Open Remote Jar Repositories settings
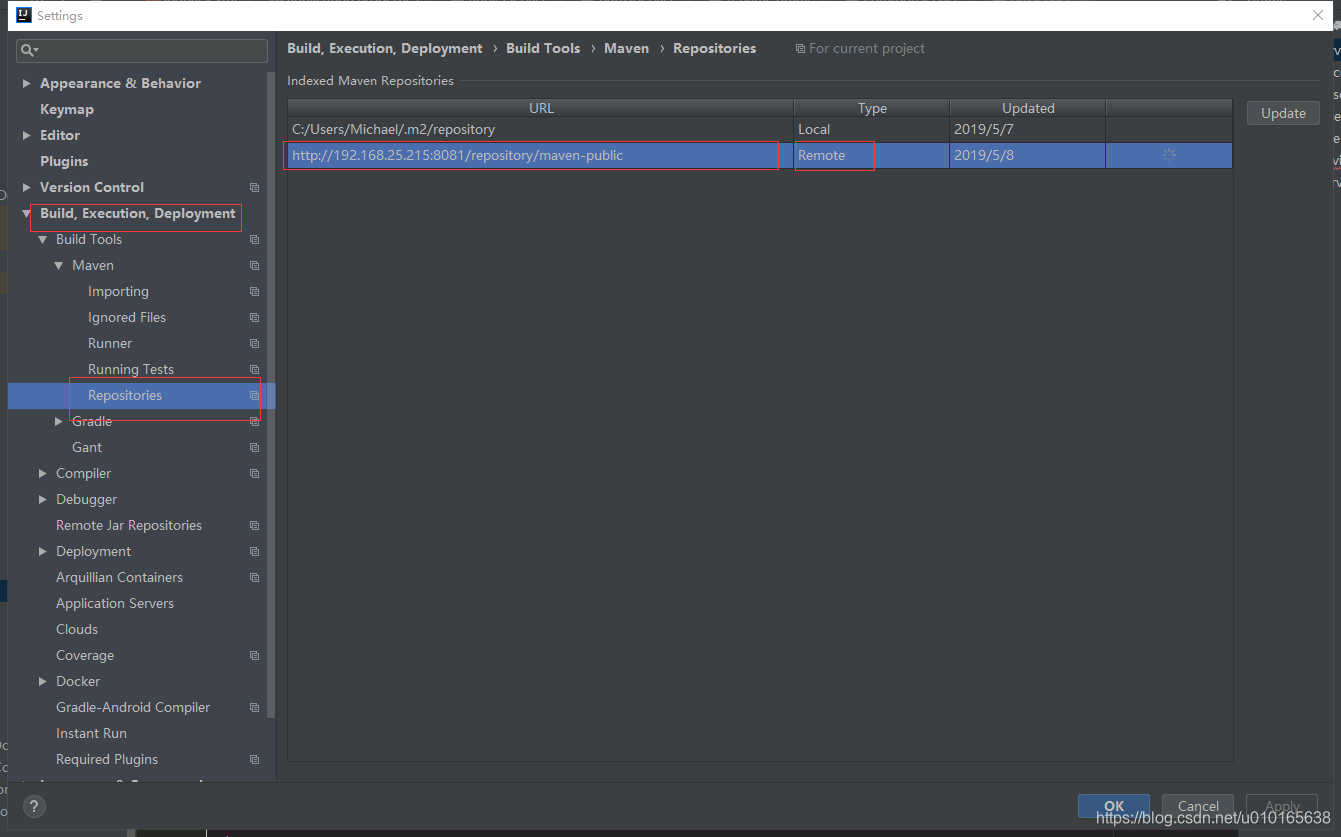 [x=129, y=525]
